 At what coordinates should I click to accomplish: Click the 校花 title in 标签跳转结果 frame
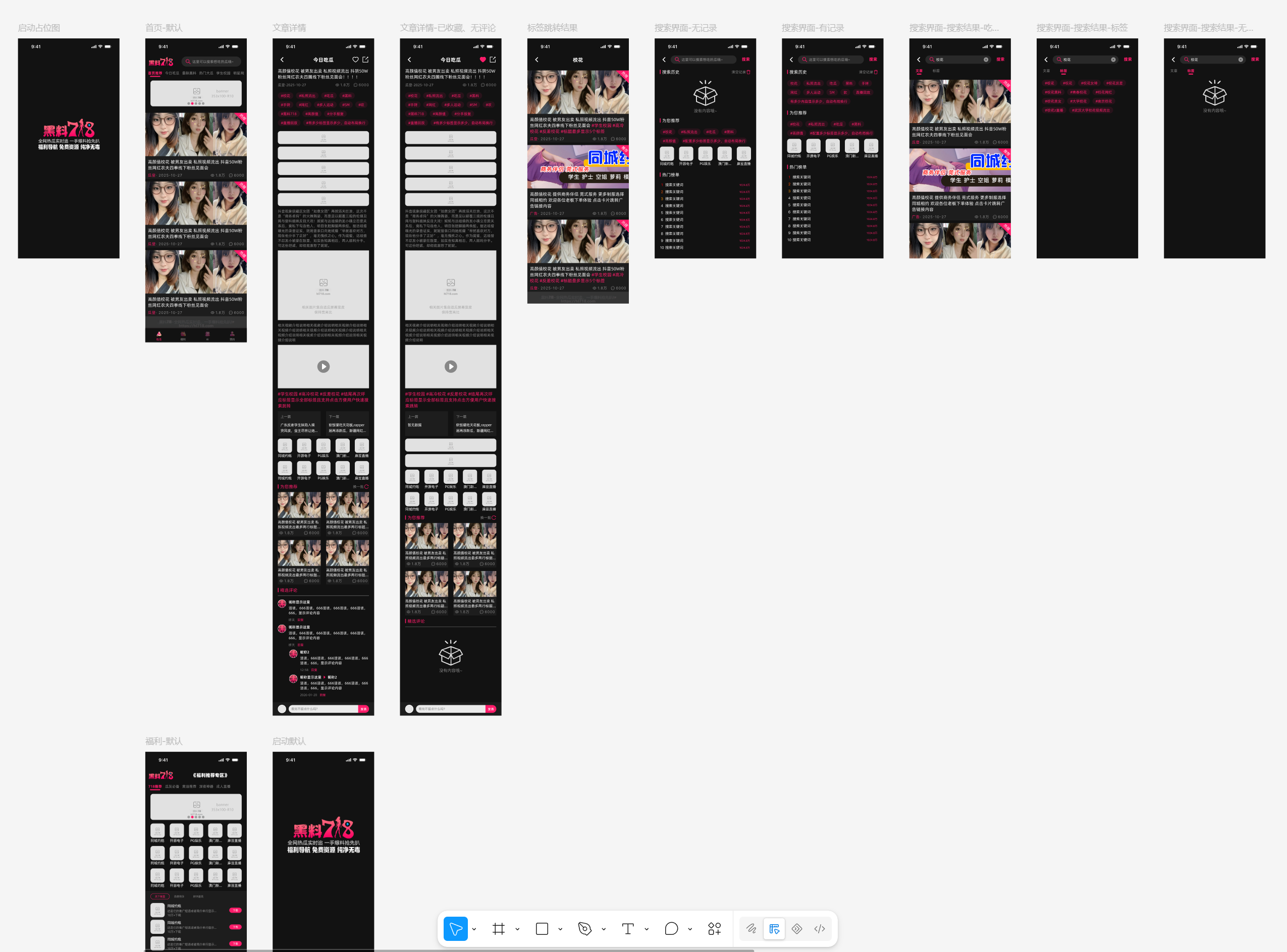[x=577, y=60]
